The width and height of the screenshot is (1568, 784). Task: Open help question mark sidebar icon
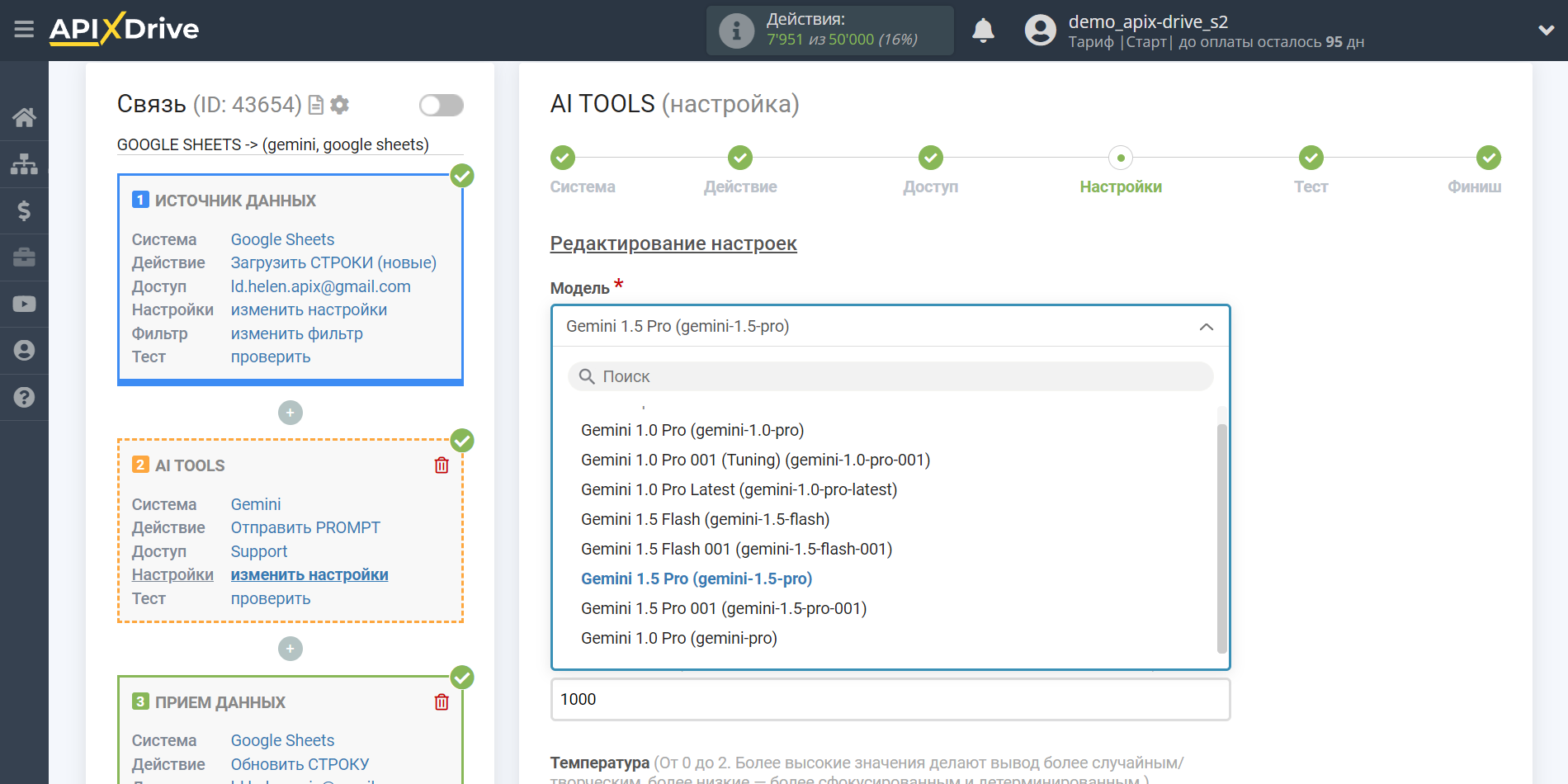pos(24,398)
